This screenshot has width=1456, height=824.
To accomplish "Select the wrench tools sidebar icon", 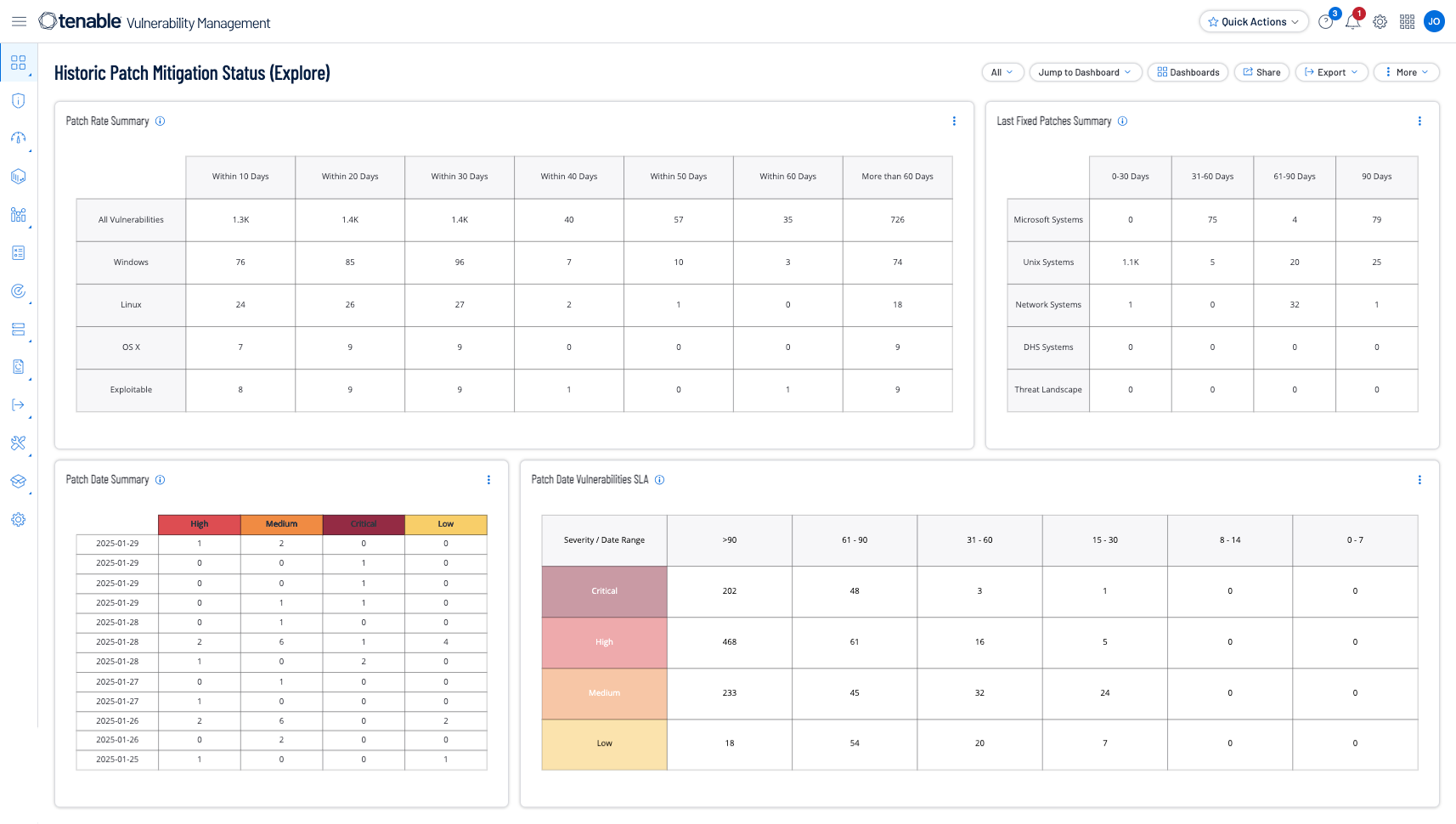I will [19, 443].
